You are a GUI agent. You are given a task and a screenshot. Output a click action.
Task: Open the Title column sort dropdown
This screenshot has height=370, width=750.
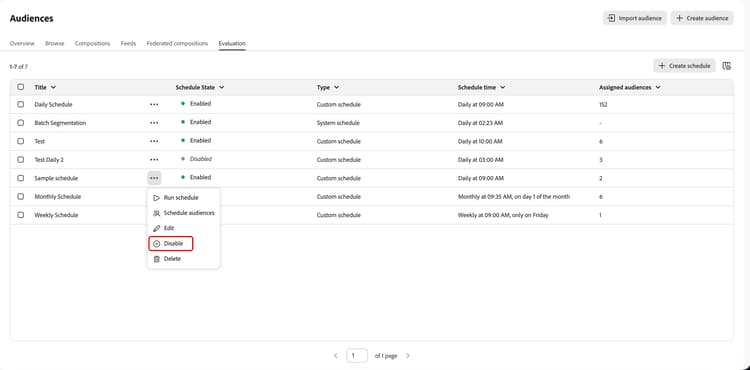53,87
